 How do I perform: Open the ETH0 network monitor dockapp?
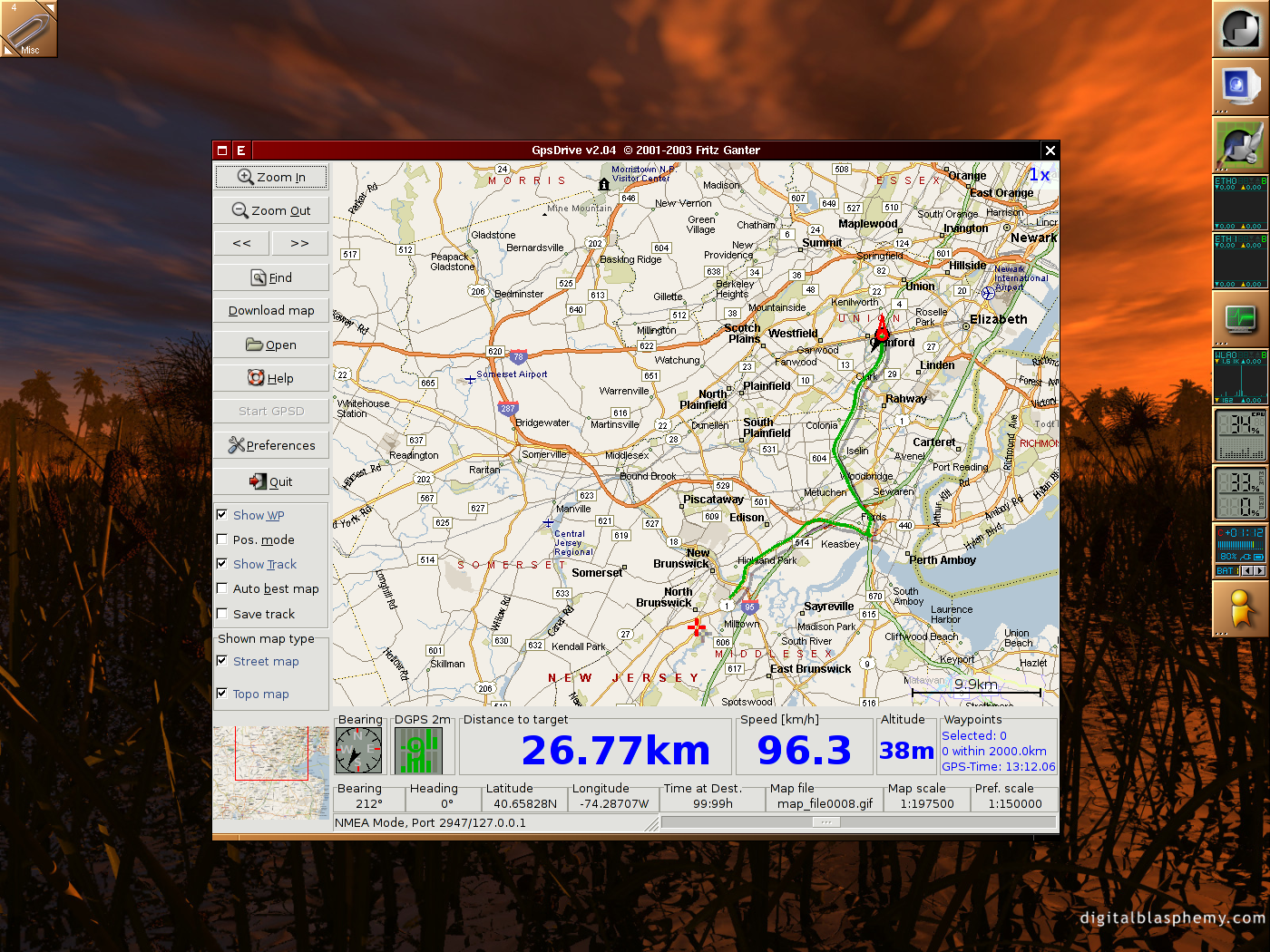pos(1240,202)
